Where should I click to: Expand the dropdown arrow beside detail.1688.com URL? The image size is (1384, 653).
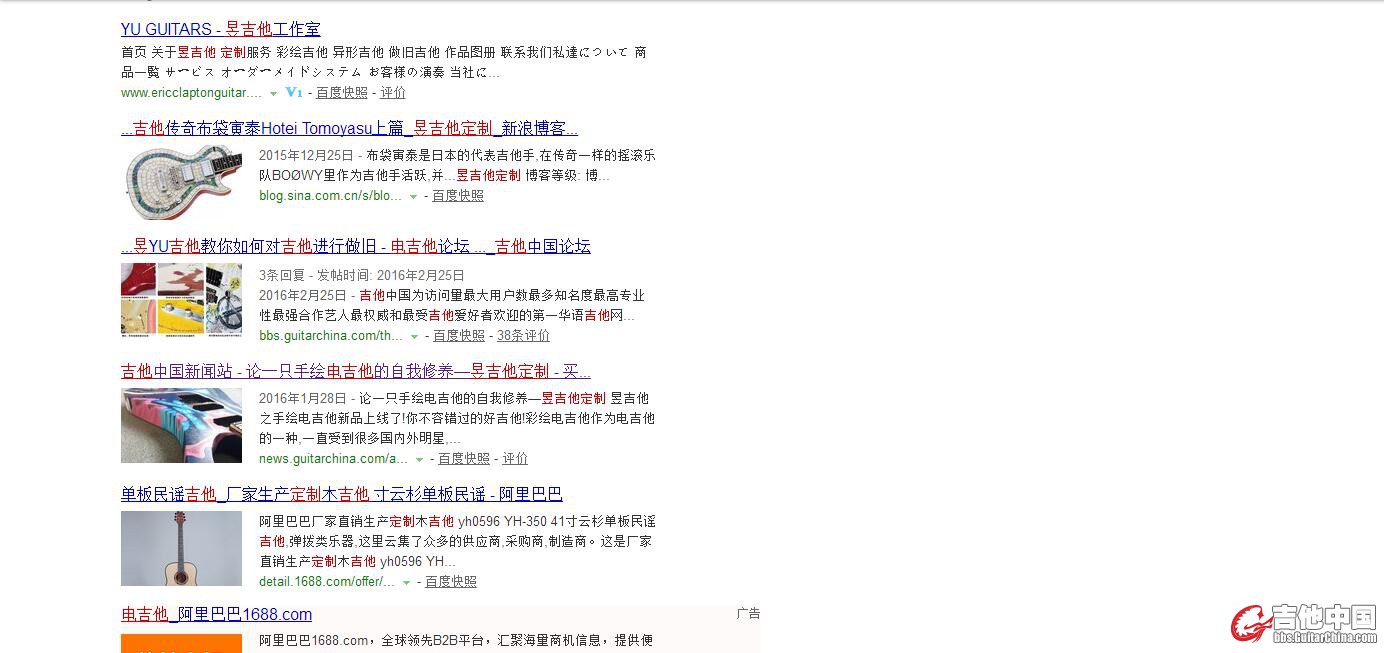pyautogui.click(x=406, y=582)
